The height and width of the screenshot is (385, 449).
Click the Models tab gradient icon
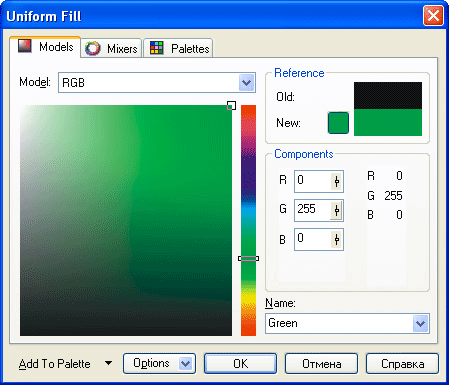click(x=24, y=46)
